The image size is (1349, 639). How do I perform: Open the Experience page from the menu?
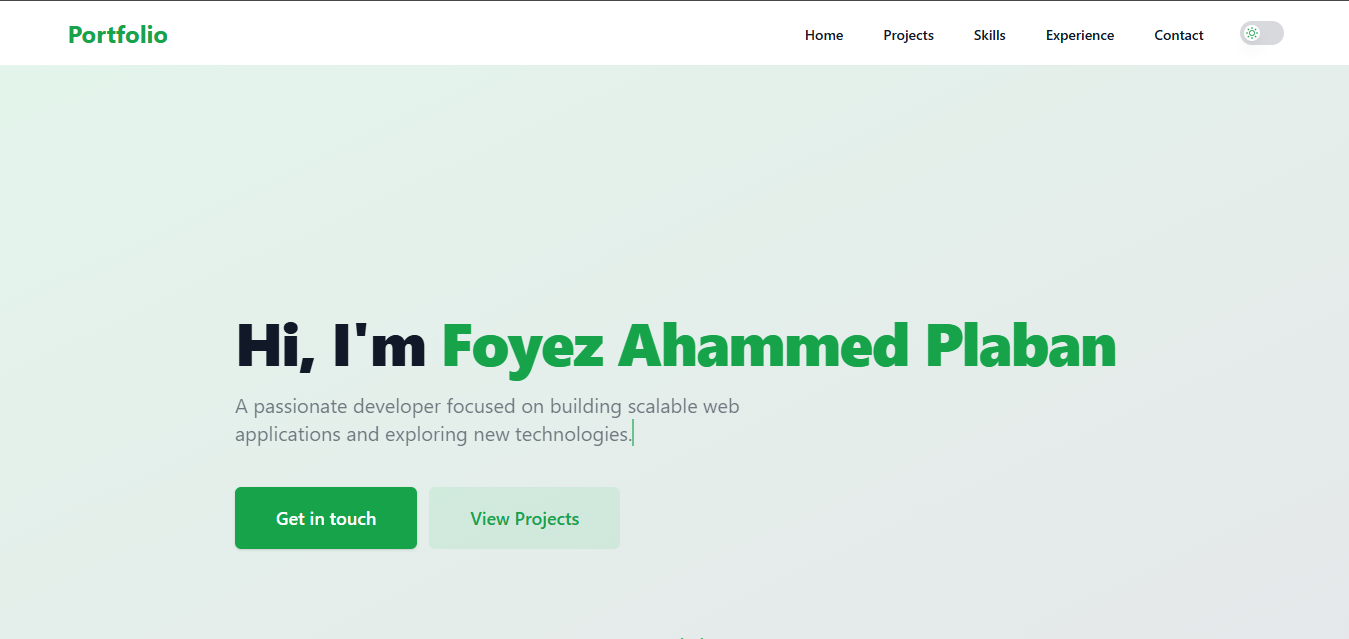click(x=1079, y=35)
